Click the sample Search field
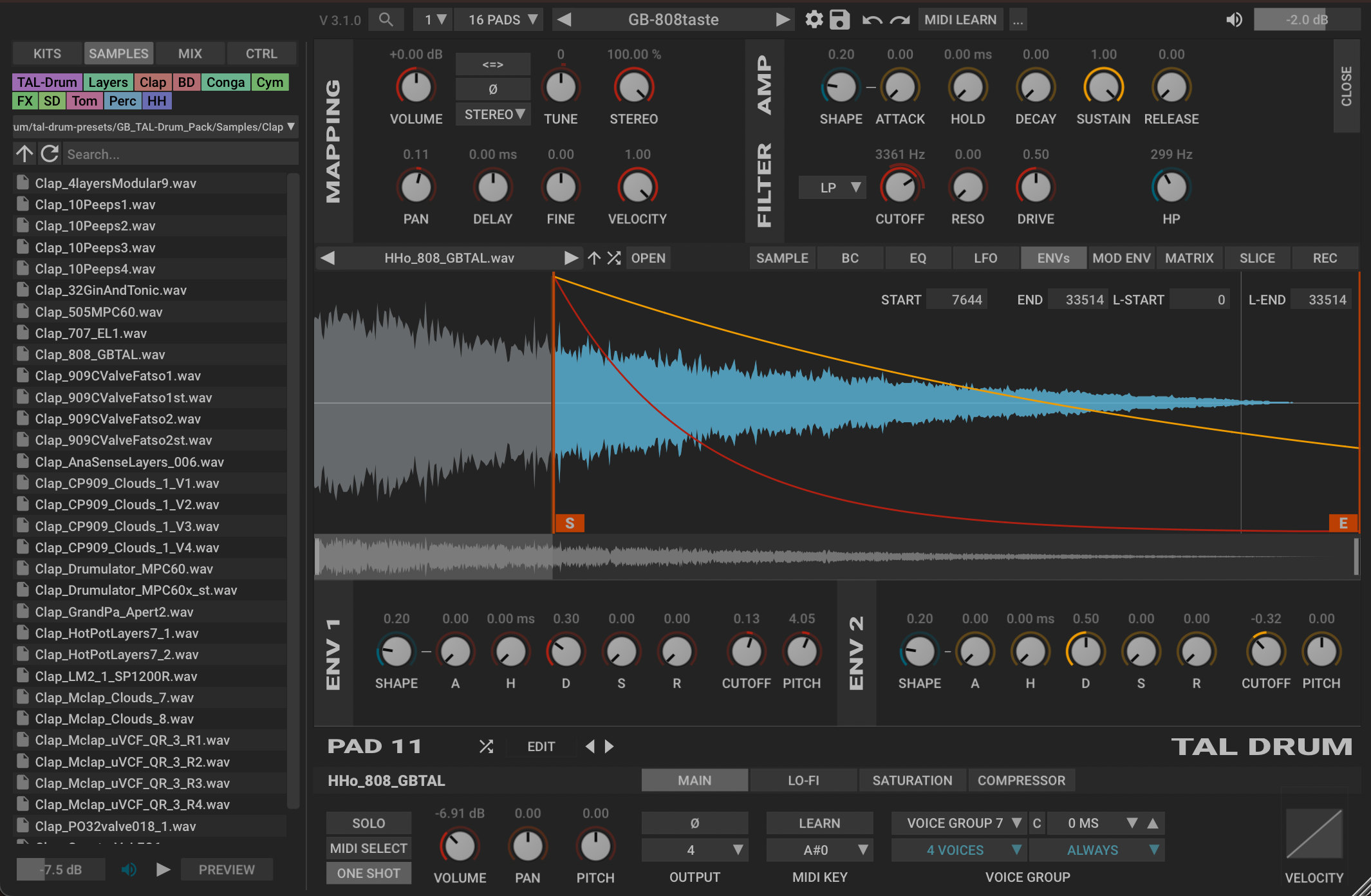The image size is (1371, 896). (181, 154)
